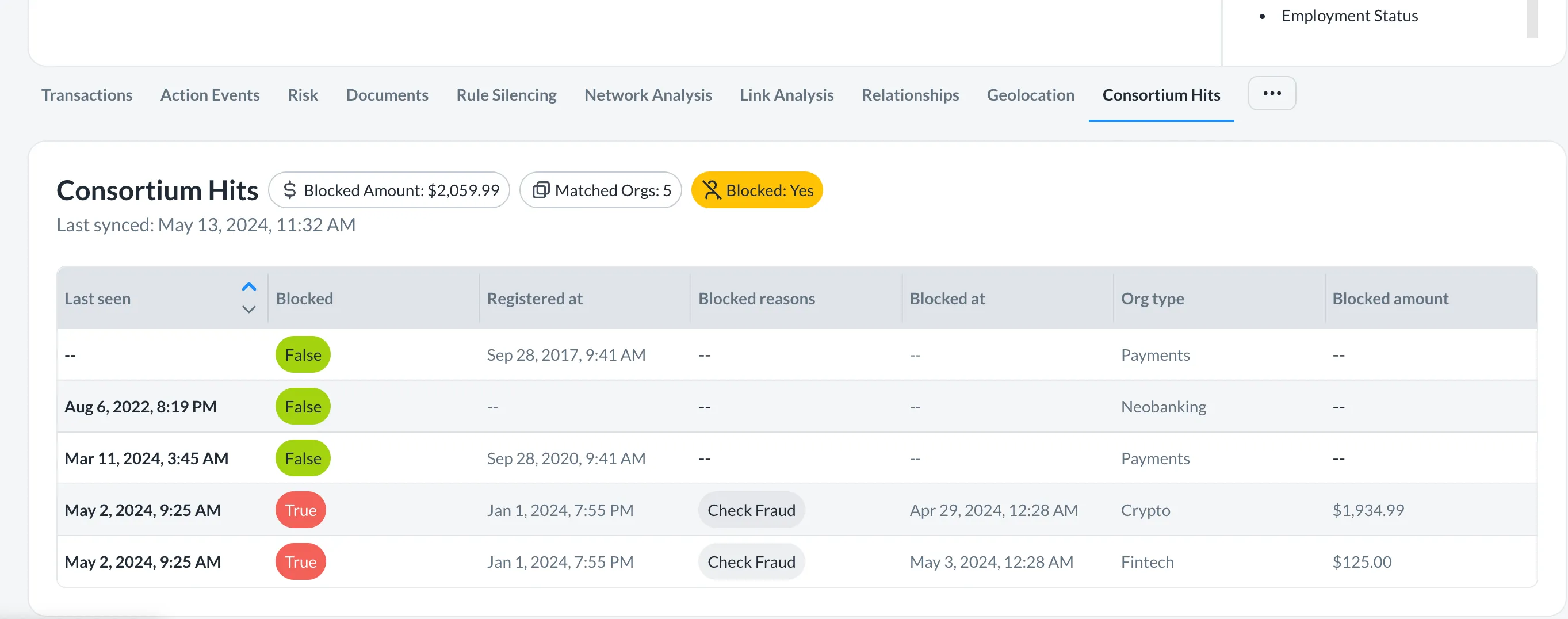Image resolution: width=1568 pixels, height=619 pixels.
Task: Go to the Risk tab
Action: [303, 95]
